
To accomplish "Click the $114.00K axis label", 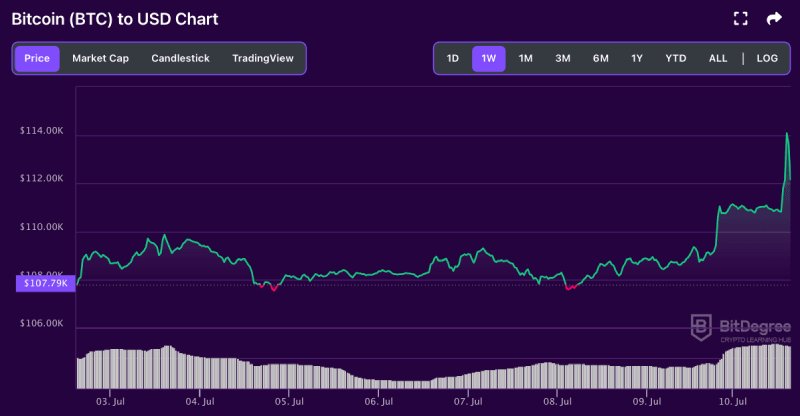I will [x=41, y=131].
